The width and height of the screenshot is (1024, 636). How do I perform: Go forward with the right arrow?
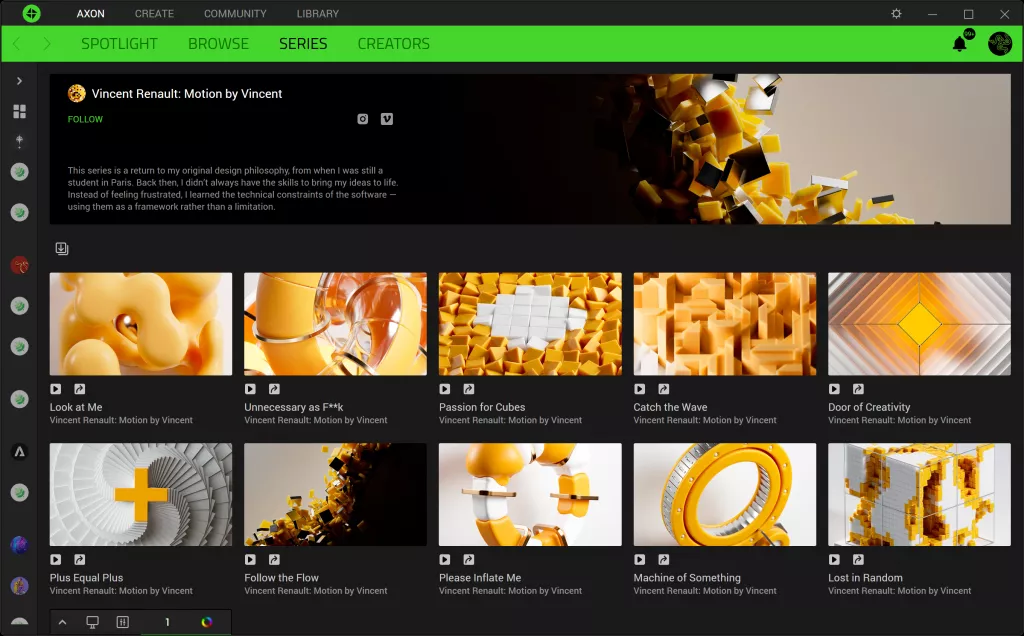(x=46, y=44)
